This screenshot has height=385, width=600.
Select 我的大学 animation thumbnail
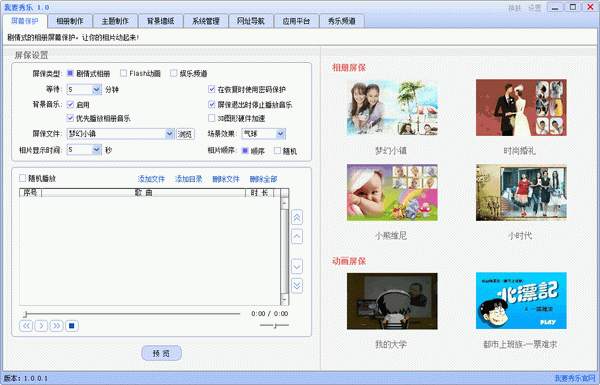click(x=392, y=301)
